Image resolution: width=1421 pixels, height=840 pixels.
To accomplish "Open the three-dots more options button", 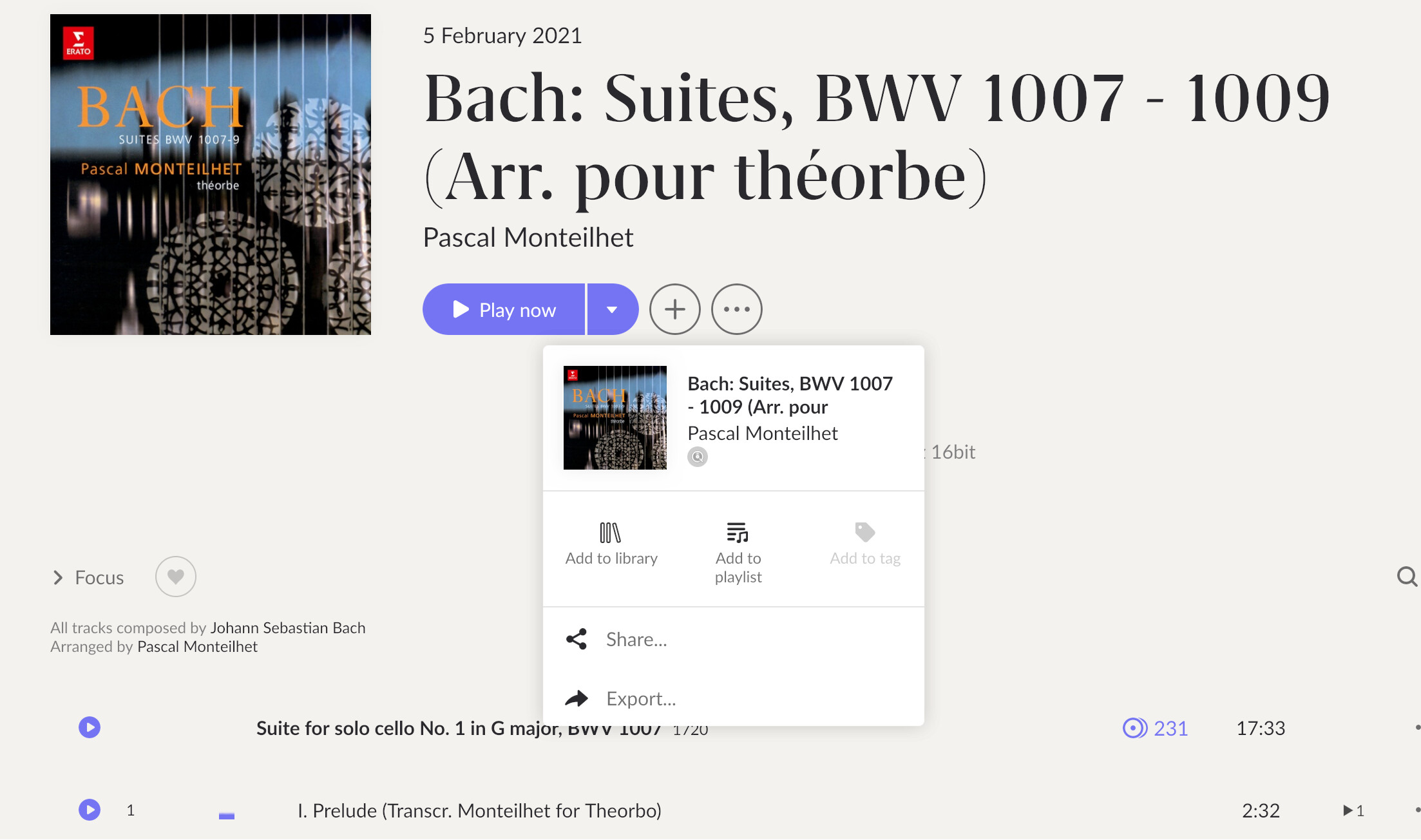I will 737,309.
